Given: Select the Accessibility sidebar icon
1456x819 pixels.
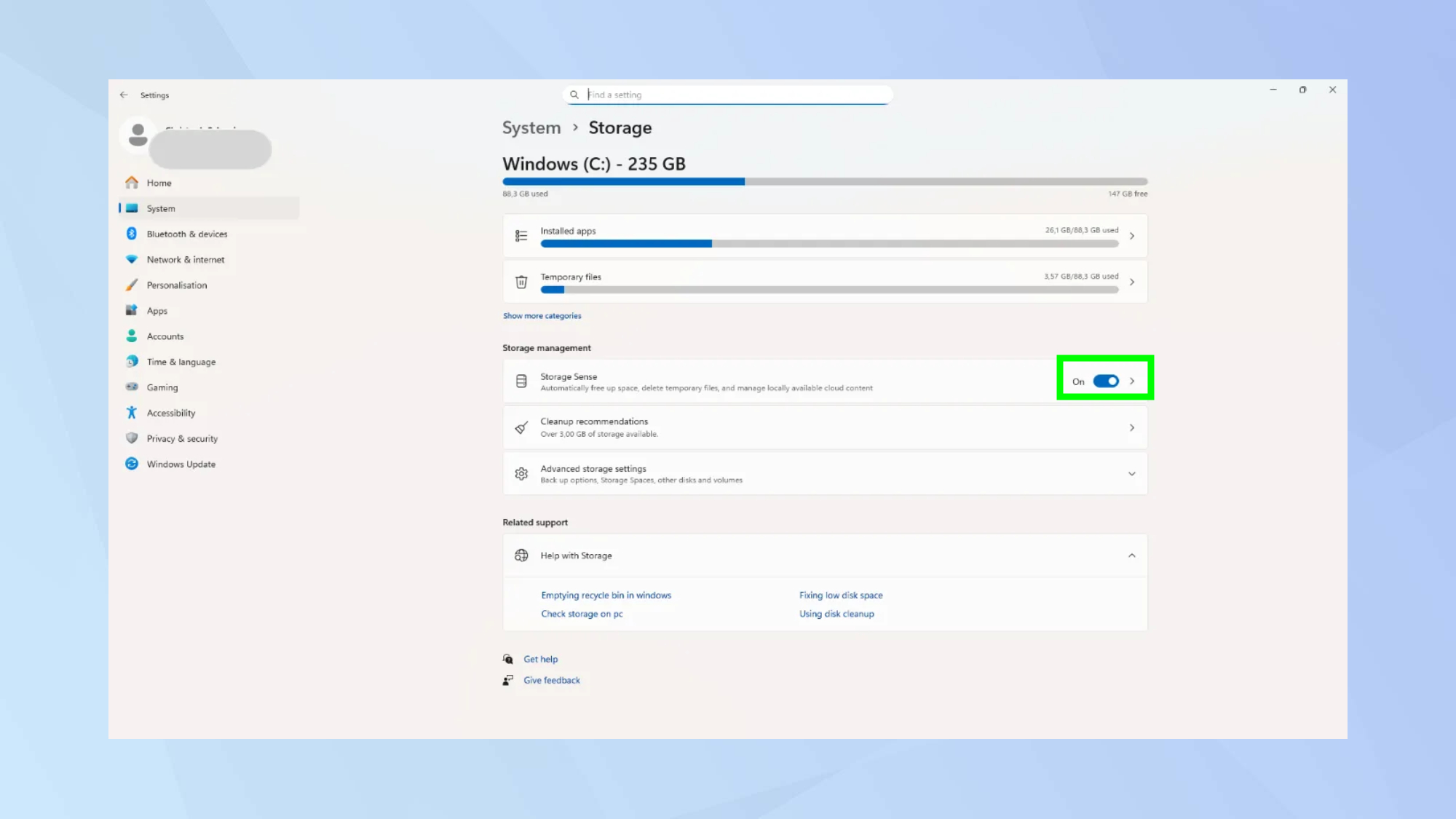Looking at the screenshot, I should point(132,413).
